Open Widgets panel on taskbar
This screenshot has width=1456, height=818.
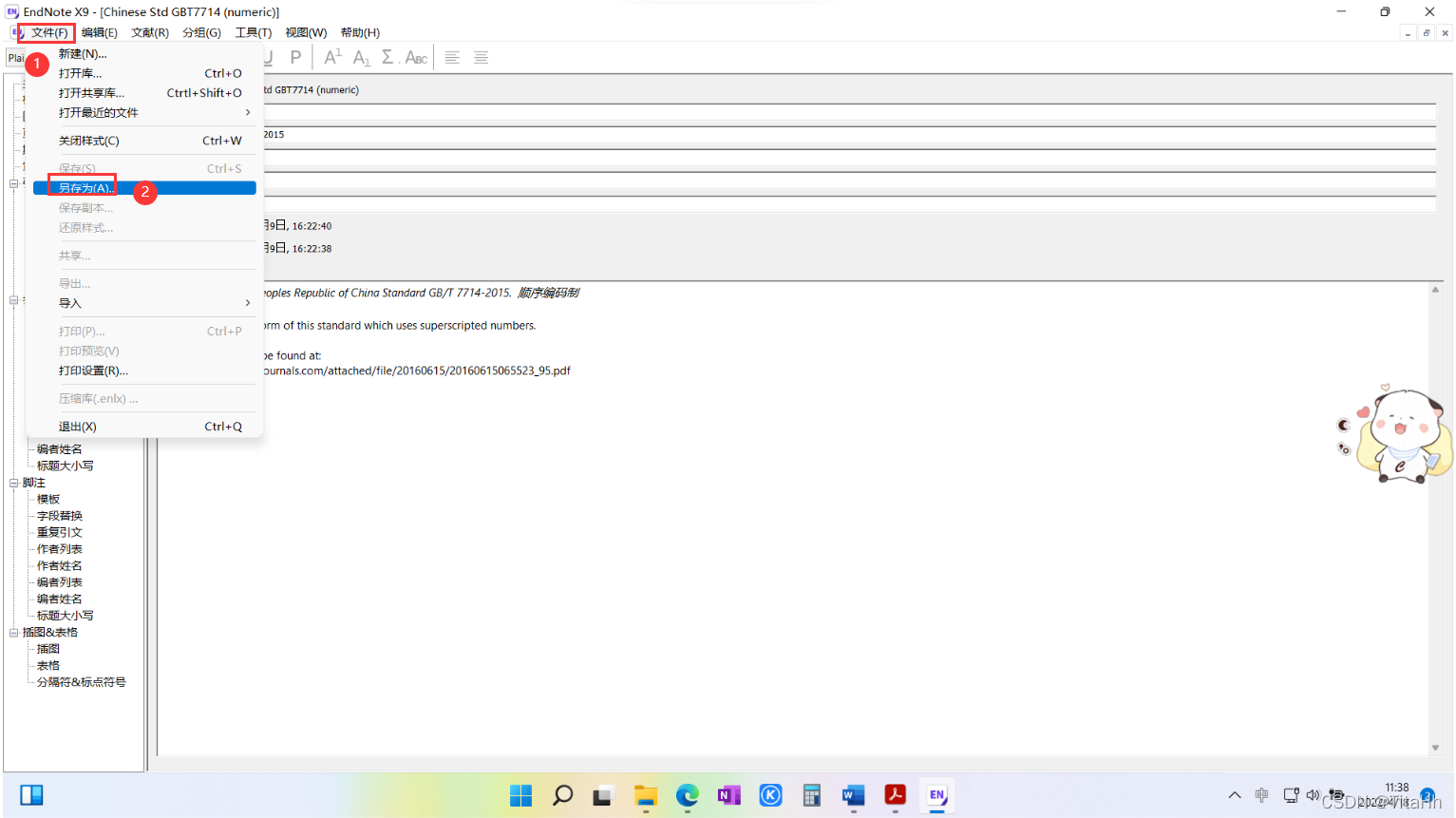point(31,795)
